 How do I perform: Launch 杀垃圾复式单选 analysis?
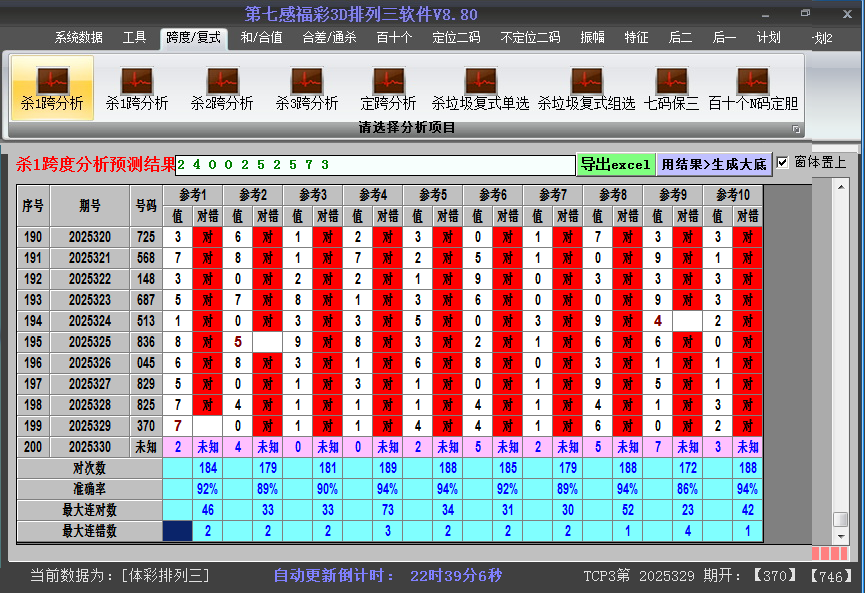click(x=480, y=88)
